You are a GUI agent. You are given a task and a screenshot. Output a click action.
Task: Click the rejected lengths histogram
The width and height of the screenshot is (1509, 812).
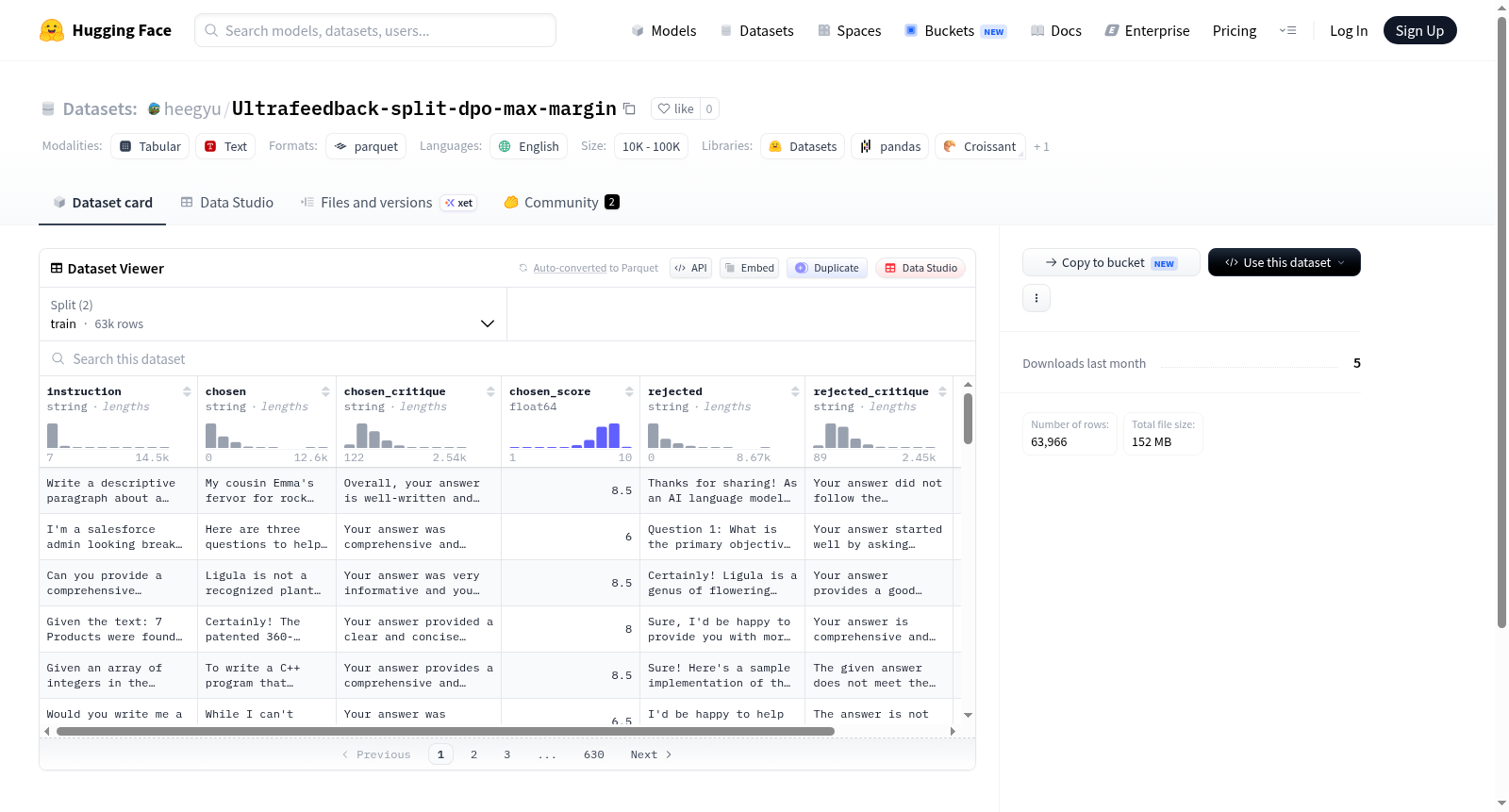(709, 435)
